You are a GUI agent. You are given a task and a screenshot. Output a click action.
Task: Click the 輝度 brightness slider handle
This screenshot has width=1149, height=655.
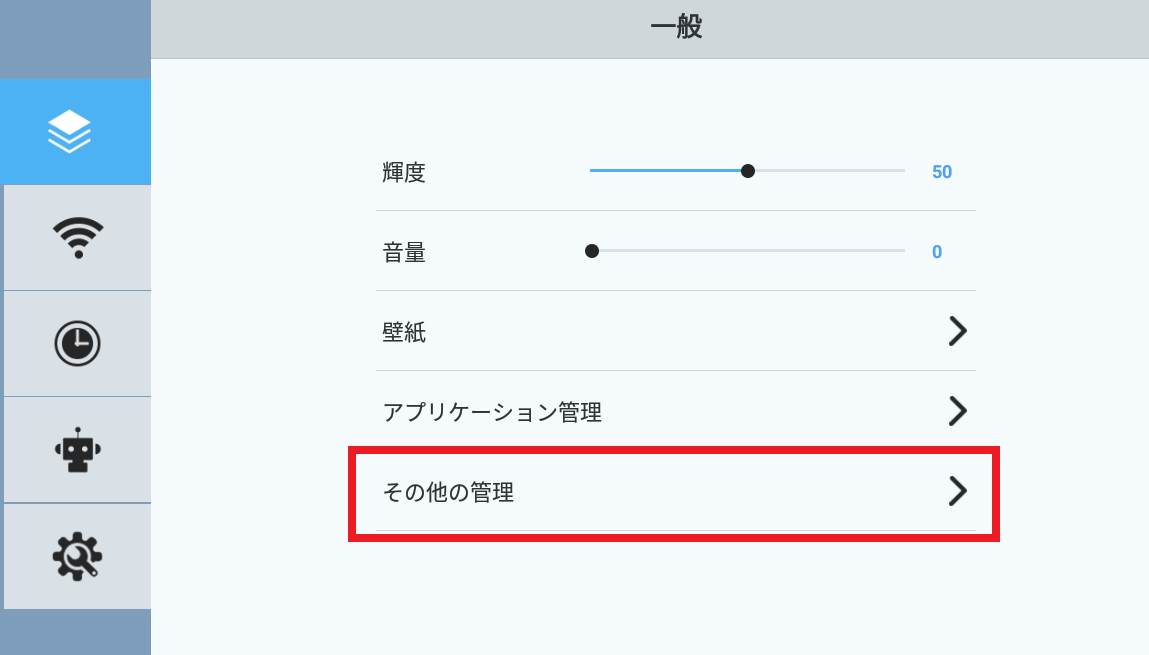(747, 171)
